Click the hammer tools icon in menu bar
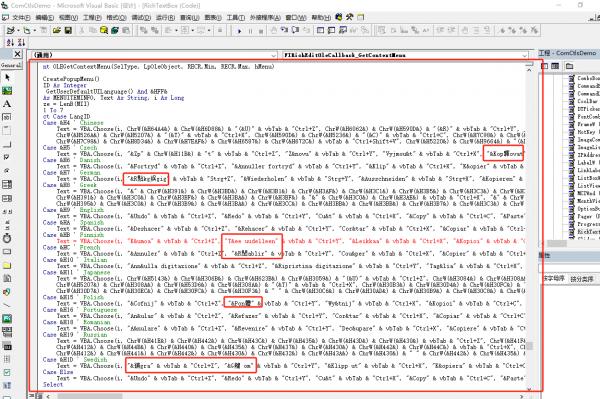Image resolution: width=600 pixels, height=399 pixels. [349, 17]
